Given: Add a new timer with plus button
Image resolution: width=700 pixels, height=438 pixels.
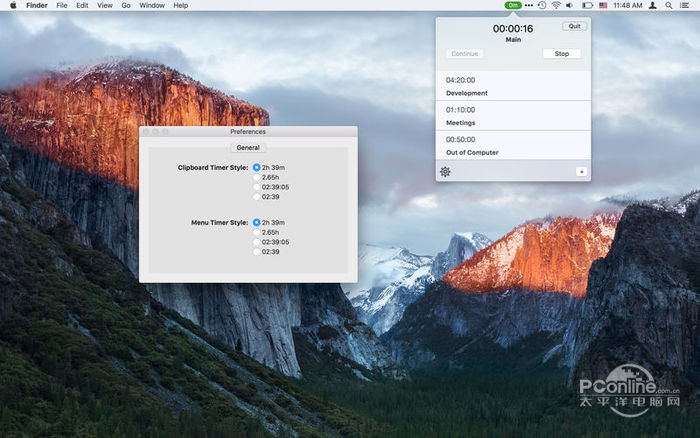Looking at the screenshot, I should tap(581, 171).
